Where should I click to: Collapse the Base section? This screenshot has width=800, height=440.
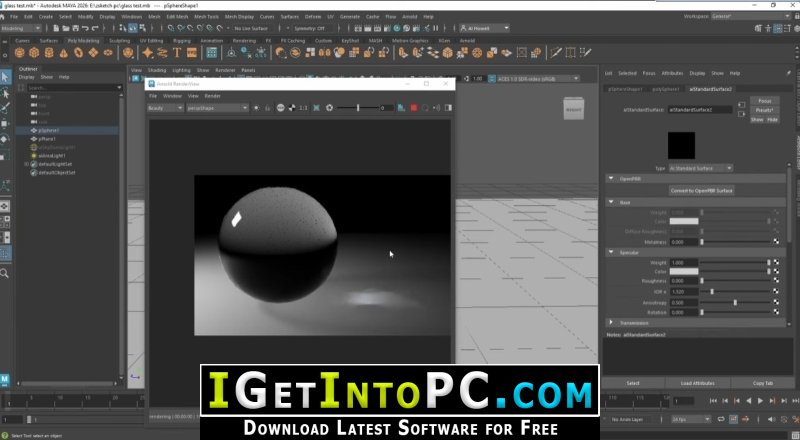tap(611, 202)
